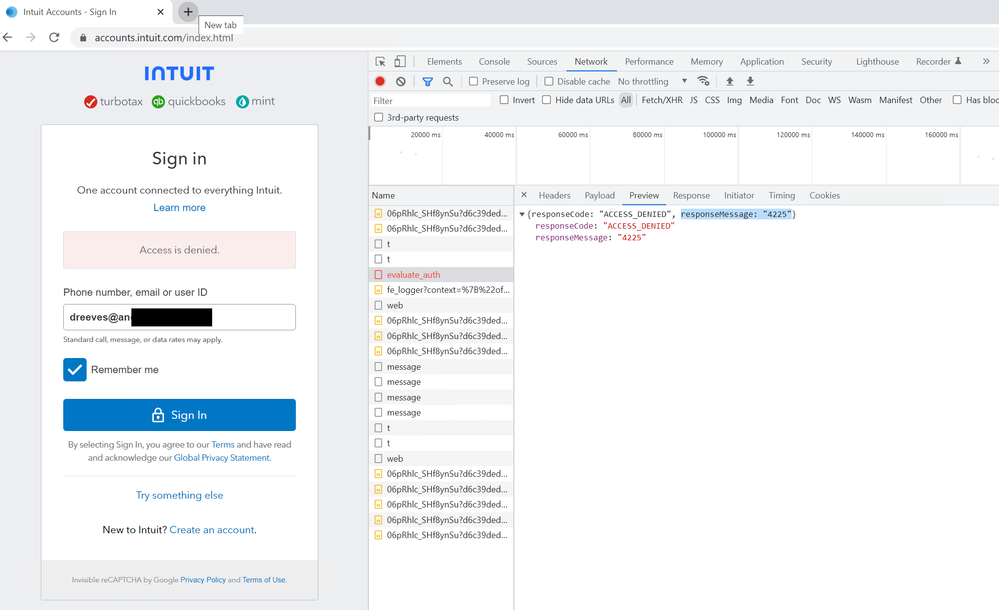Switch to the Console tab

point(494,62)
